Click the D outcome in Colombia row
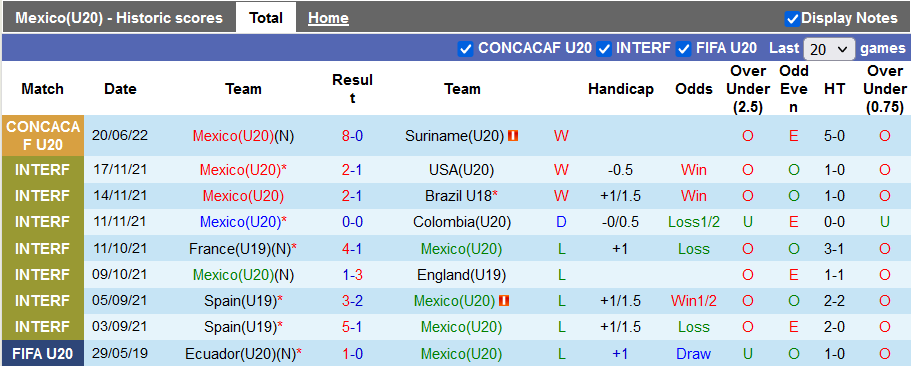Viewport: 911px width, 366px height. pos(561,222)
